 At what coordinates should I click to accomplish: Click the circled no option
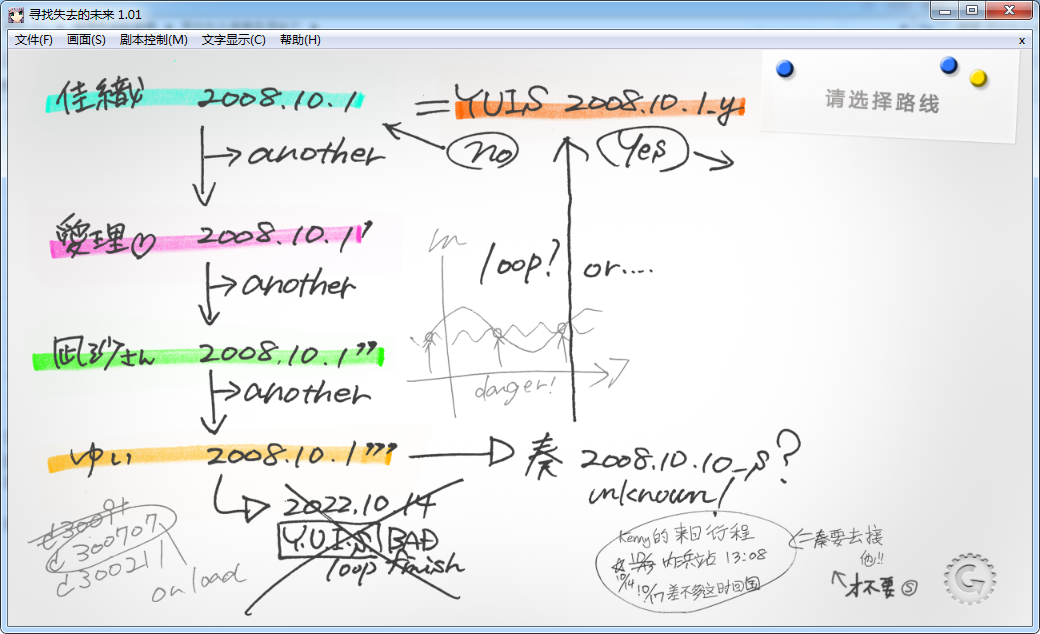(482, 153)
